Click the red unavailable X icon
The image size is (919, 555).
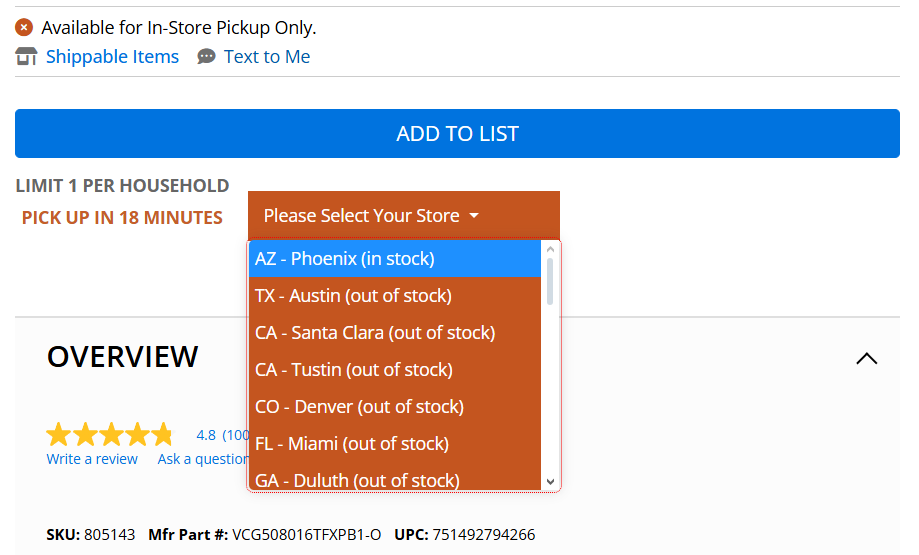coord(24,28)
